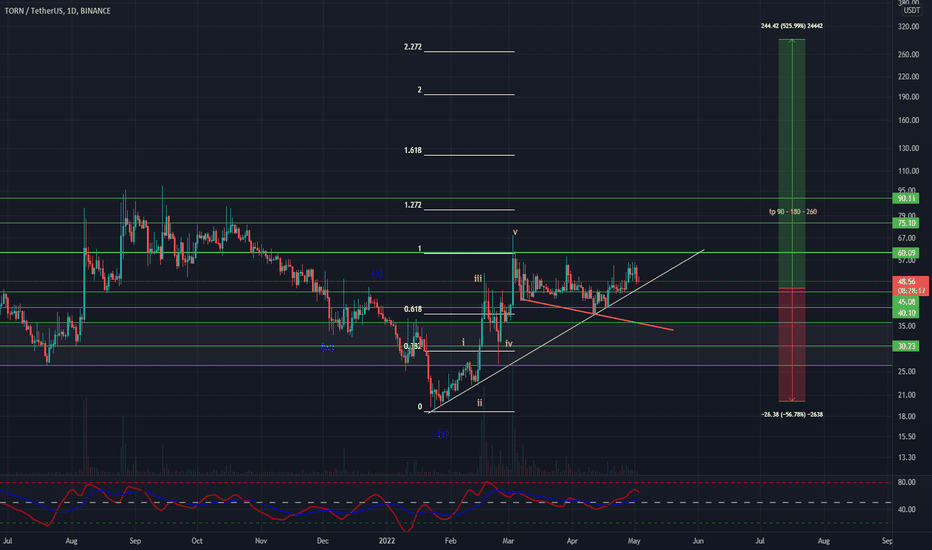
Task: Click the 1.618 Fibonacci extension label
Action: pos(413,150)
